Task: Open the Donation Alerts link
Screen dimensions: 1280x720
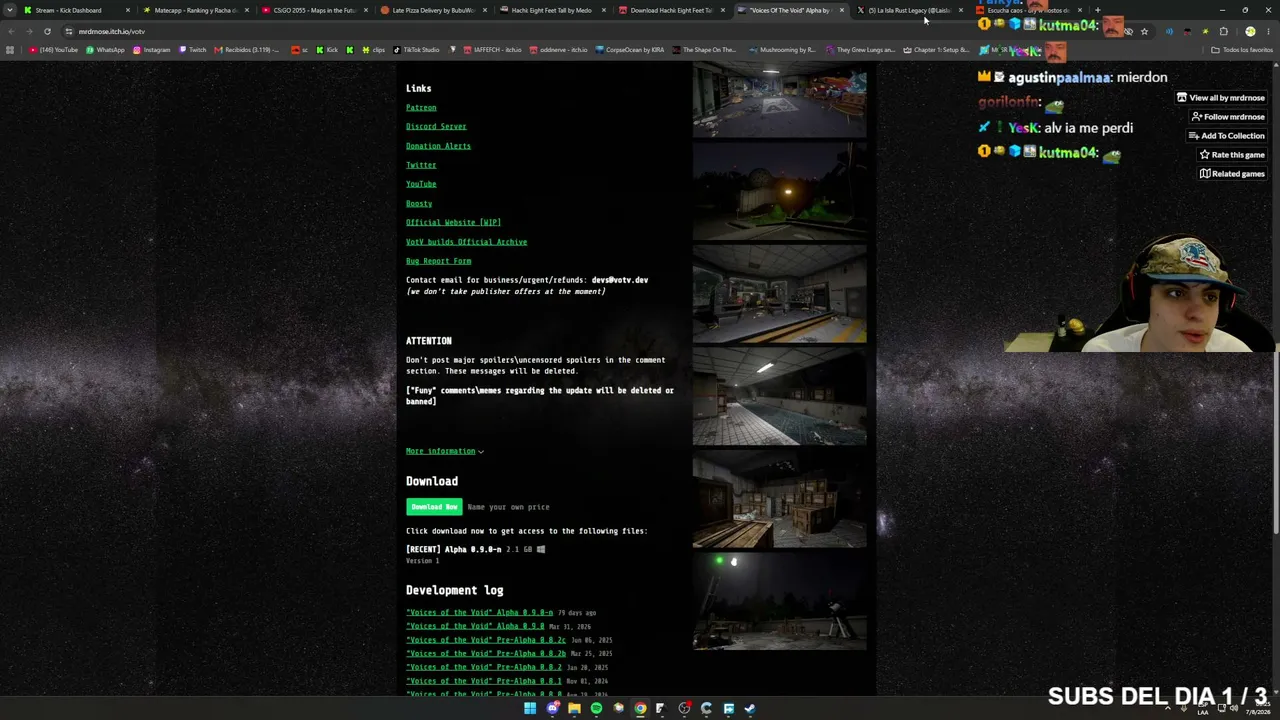Action: click(438, 146)
